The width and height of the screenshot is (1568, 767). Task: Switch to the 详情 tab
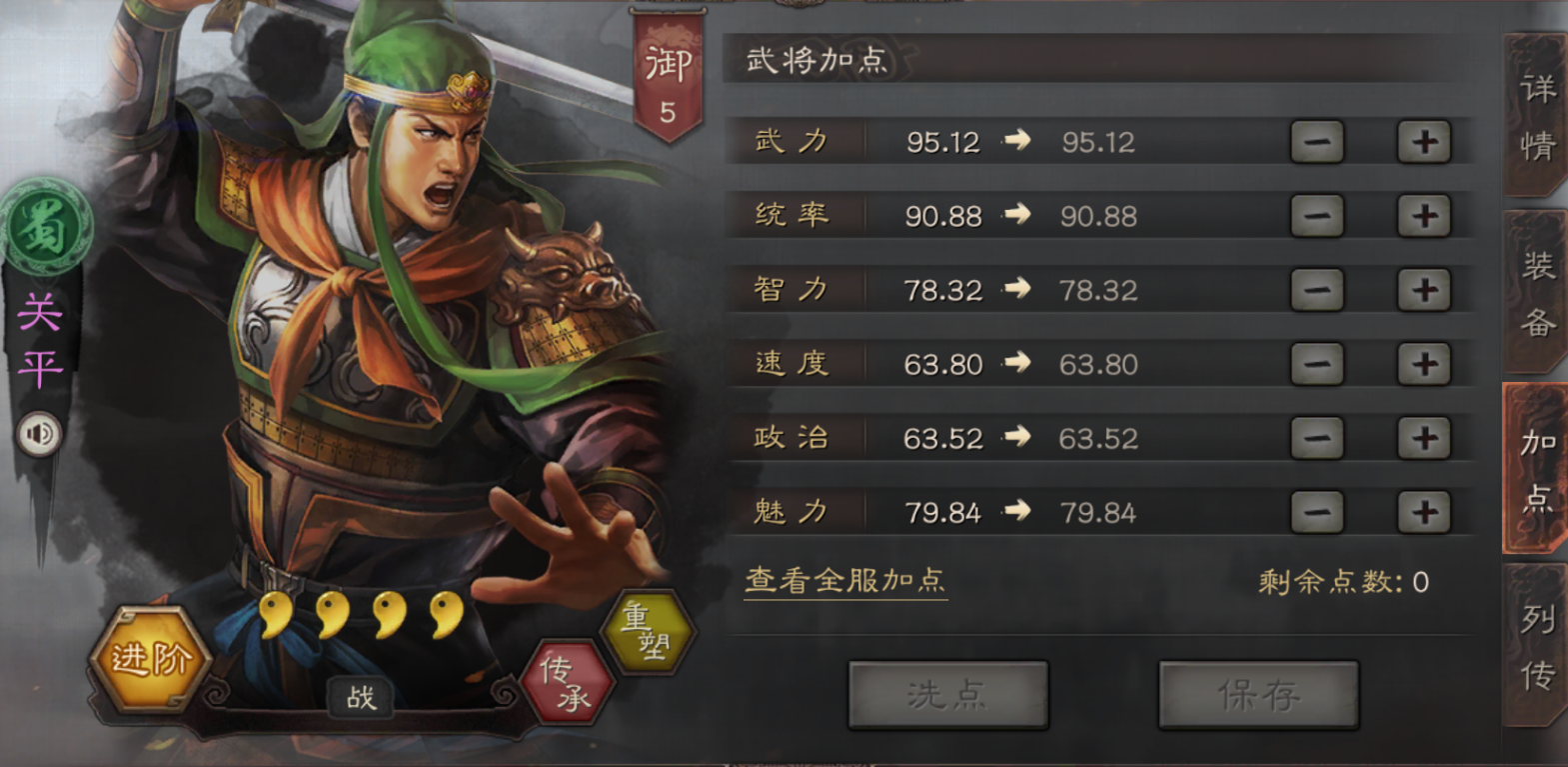tap(1536, 116)
